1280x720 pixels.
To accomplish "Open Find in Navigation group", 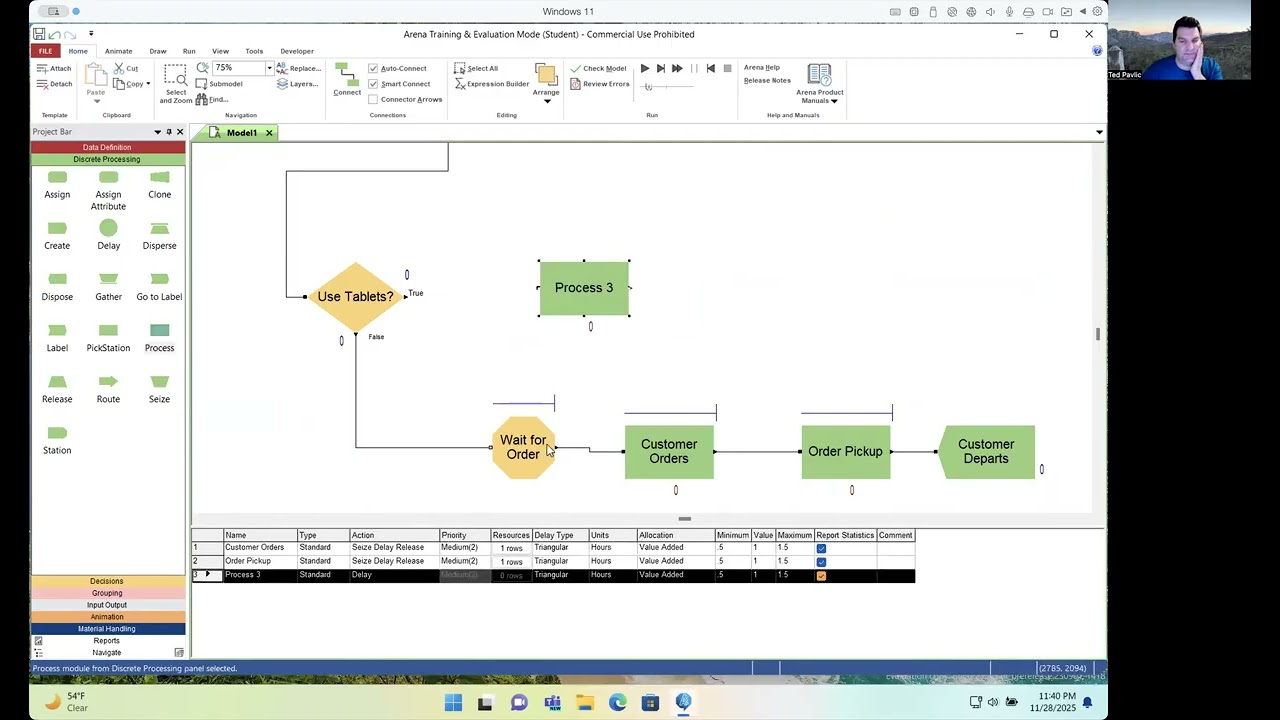I will 212,99.
